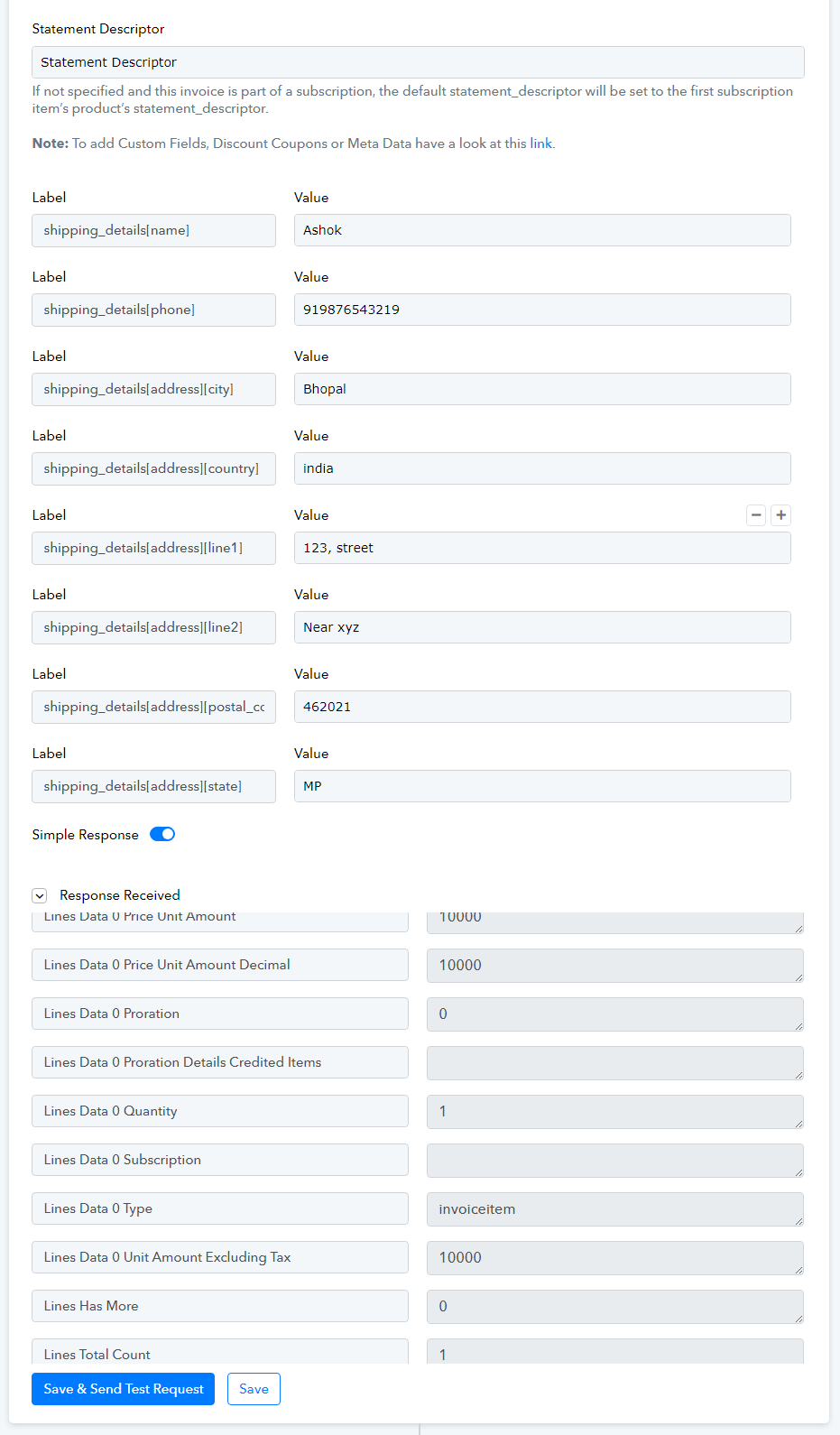Click resize handle of Lines Data 0 Quantity value
The height and width of the screenshot is (1435, 840).
(x=798, y=1124)
